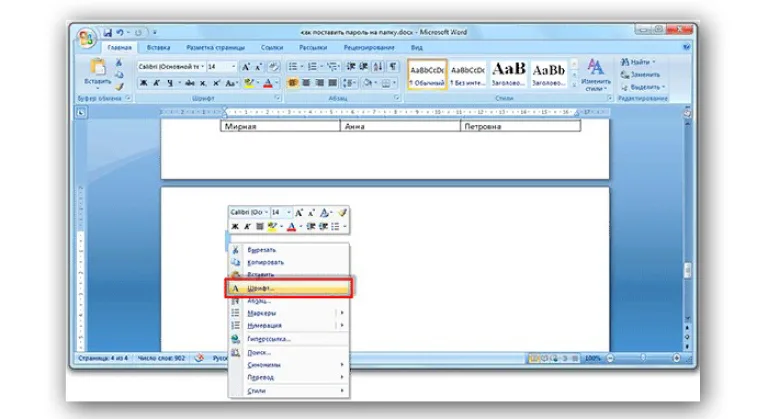Viewport: 768px width, 419px height.
Task: Decrease indent in ribbon paragraph group
Action: (x=351, y=67)
